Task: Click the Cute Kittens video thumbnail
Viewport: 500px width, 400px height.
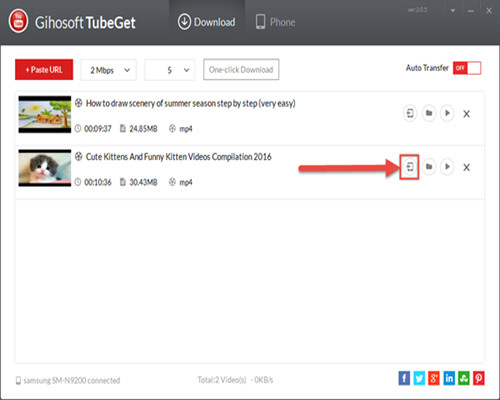Action: tap(45, 168)
